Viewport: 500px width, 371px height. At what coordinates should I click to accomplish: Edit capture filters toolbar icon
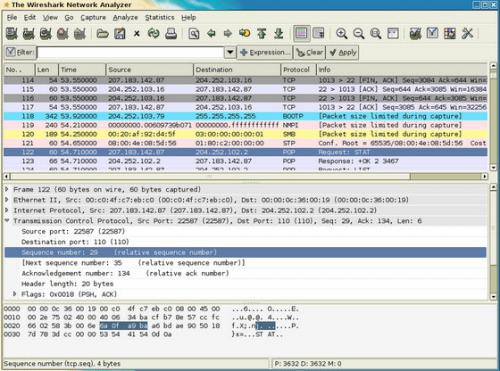coord(415,34)
